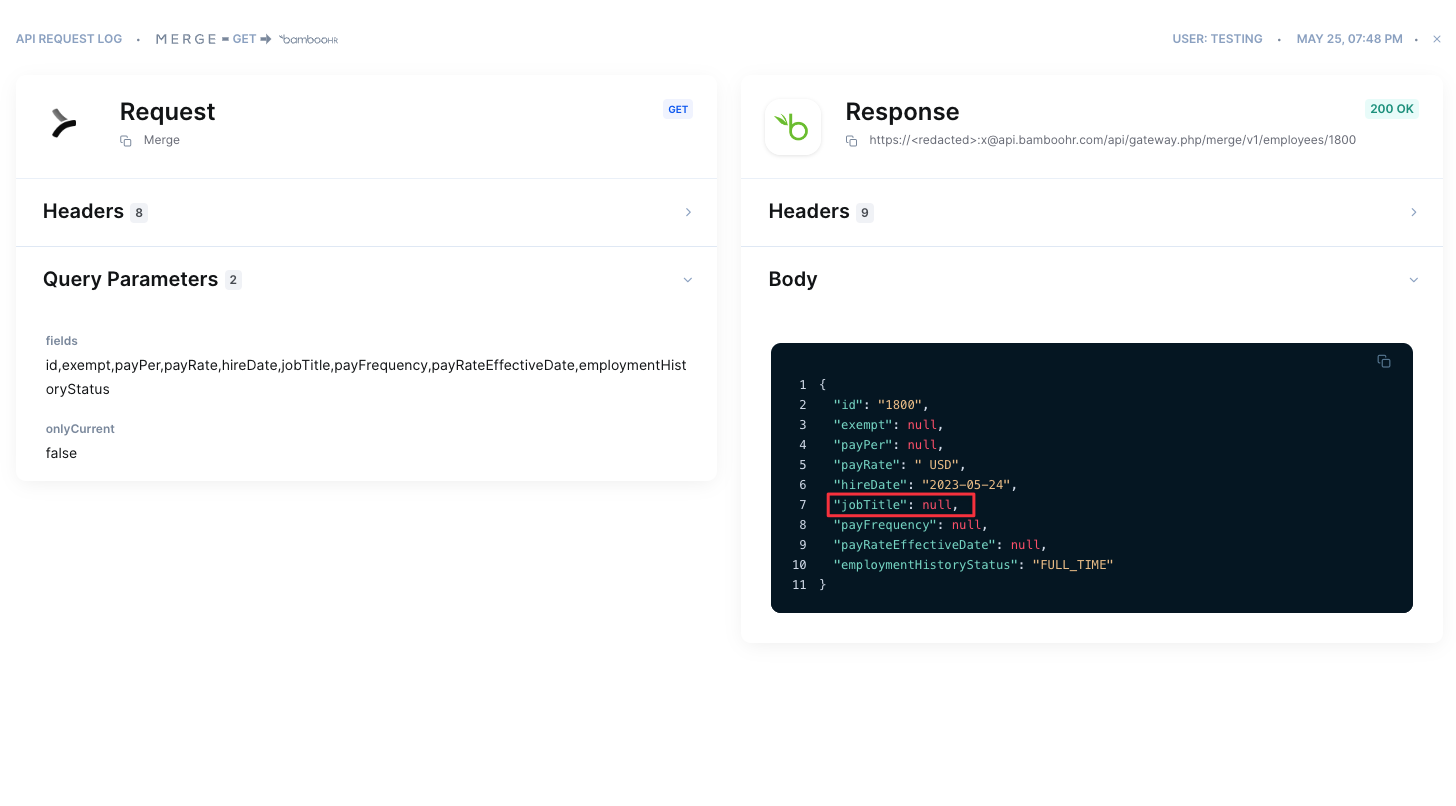Click the bamboohr API URL text
1456x806 pixels.
click(x=1112, y=140)
